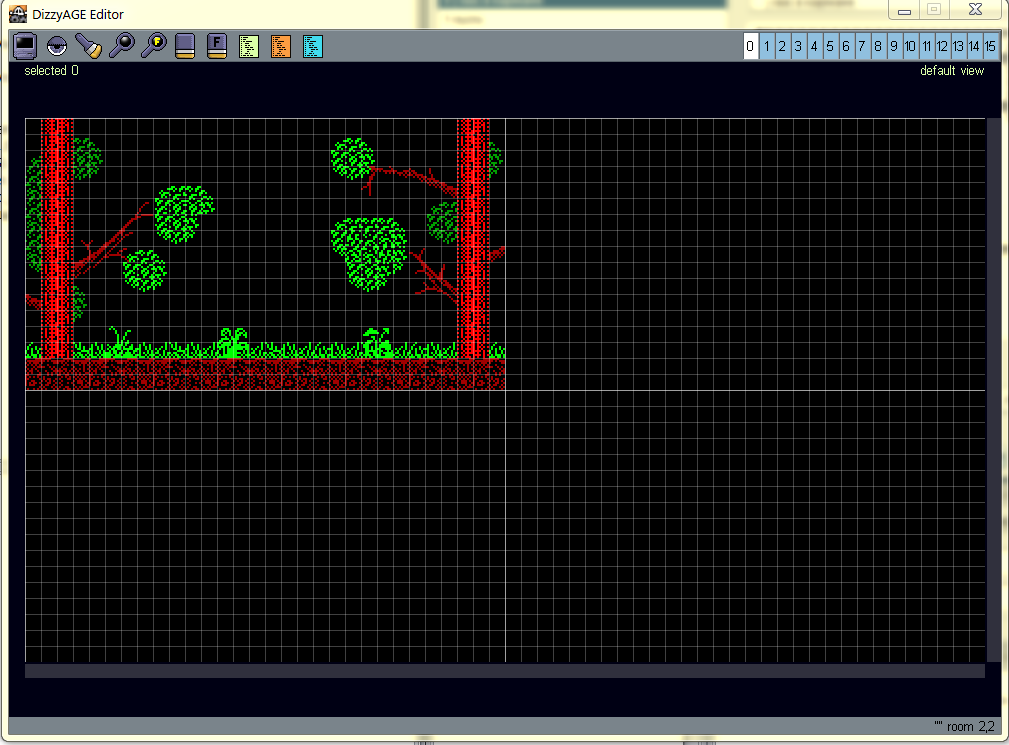Click the eye view-mode icon
Viewport: 1009px width, 745px height.
(57, 46)
